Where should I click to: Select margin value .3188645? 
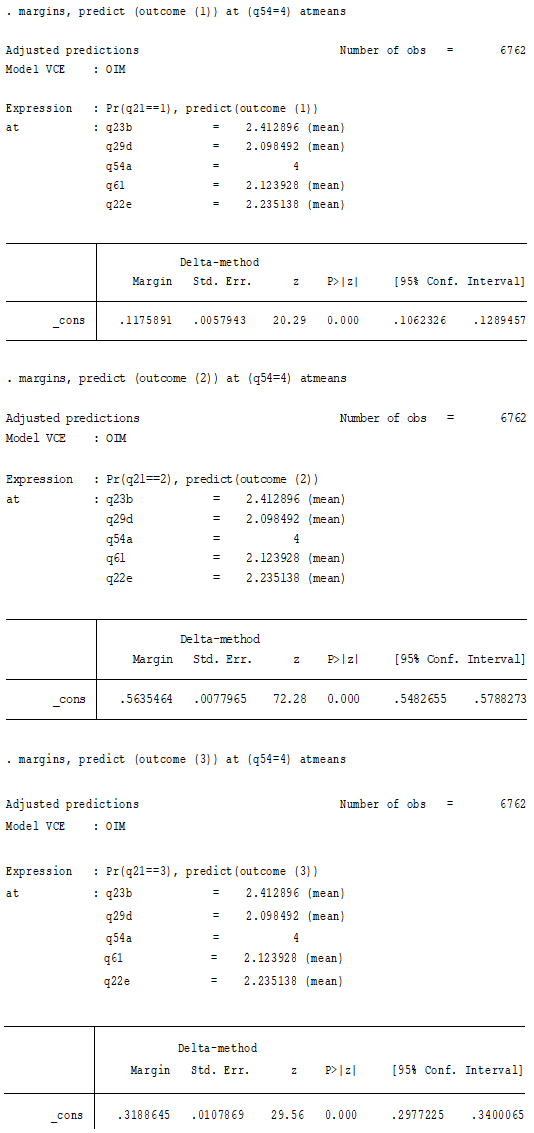pos(143,1115)
